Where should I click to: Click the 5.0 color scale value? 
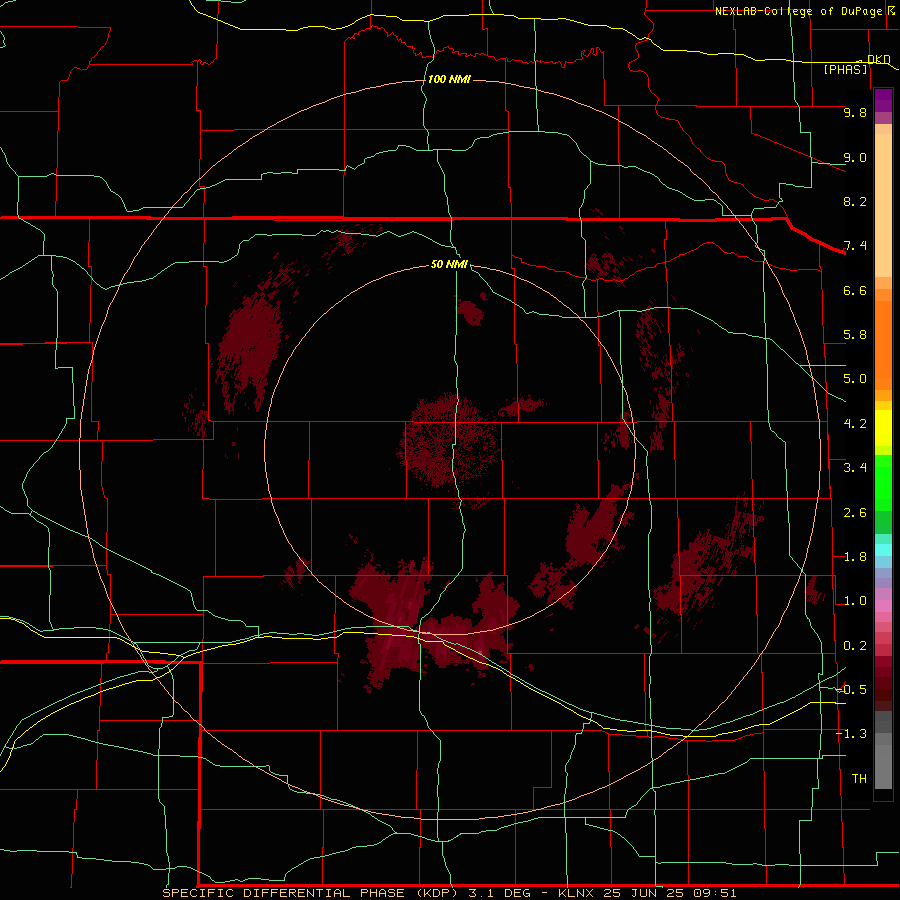(855, 379)
